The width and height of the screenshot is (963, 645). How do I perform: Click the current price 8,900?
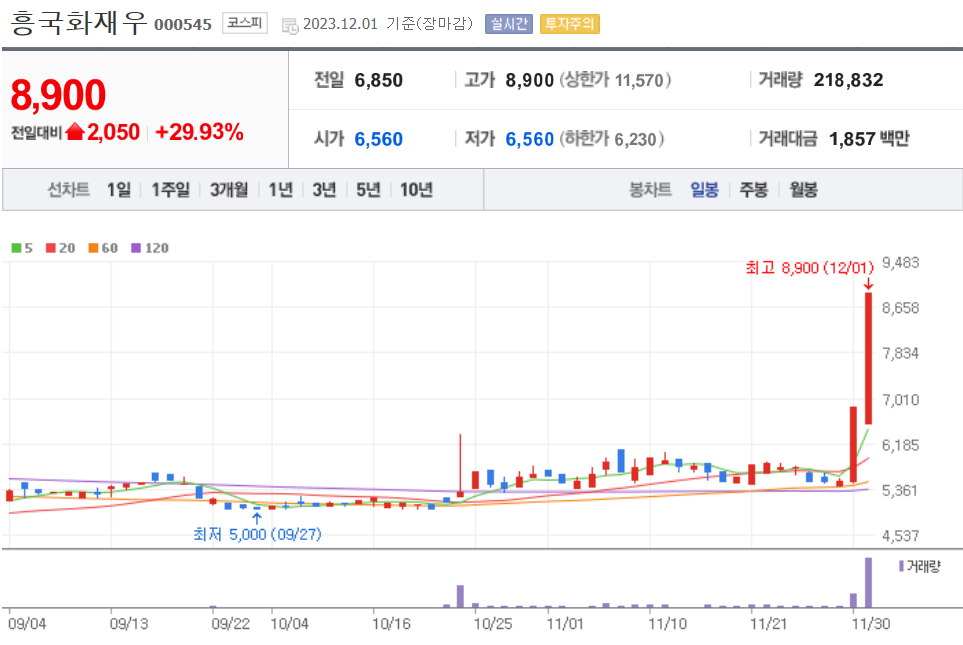58,95
